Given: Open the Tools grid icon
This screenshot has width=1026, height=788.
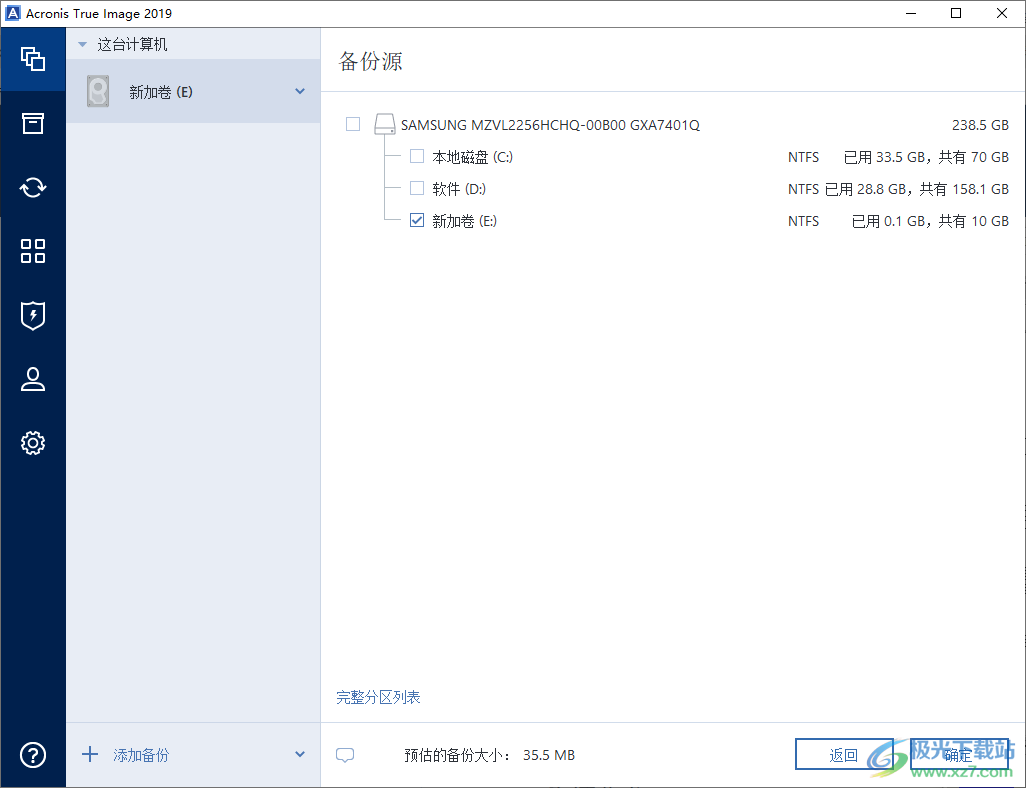Looking at the screenshot, I should coord(33,251).
